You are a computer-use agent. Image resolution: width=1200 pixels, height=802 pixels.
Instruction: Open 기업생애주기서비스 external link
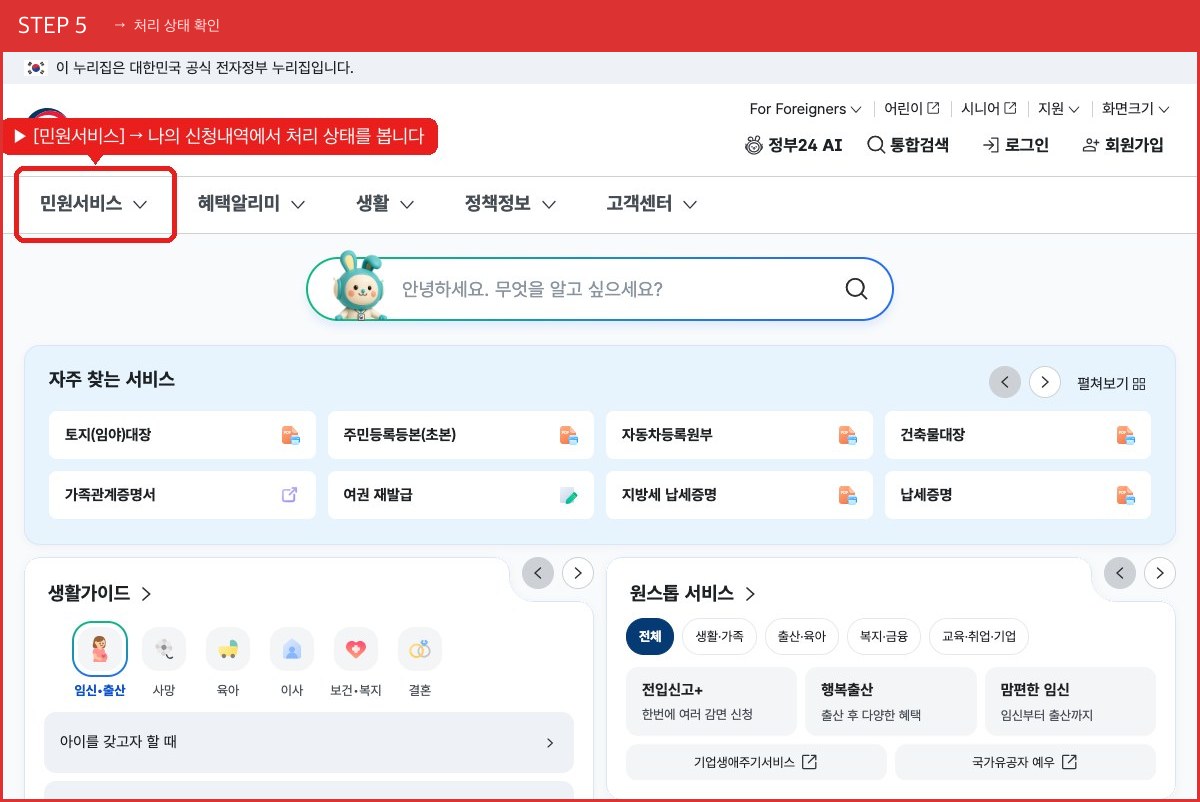[756, 762]
